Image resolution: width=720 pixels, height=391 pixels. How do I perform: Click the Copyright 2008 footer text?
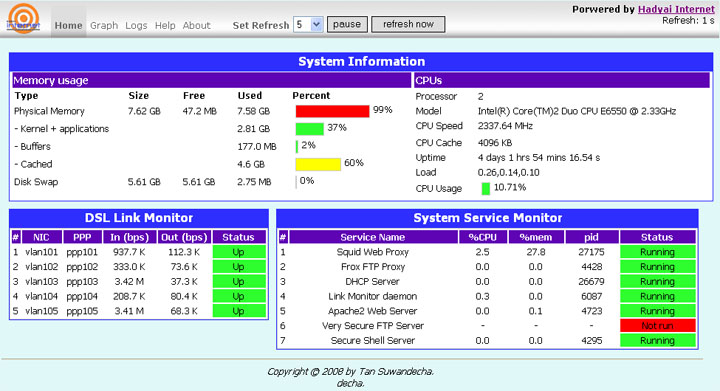click(350, 372)
